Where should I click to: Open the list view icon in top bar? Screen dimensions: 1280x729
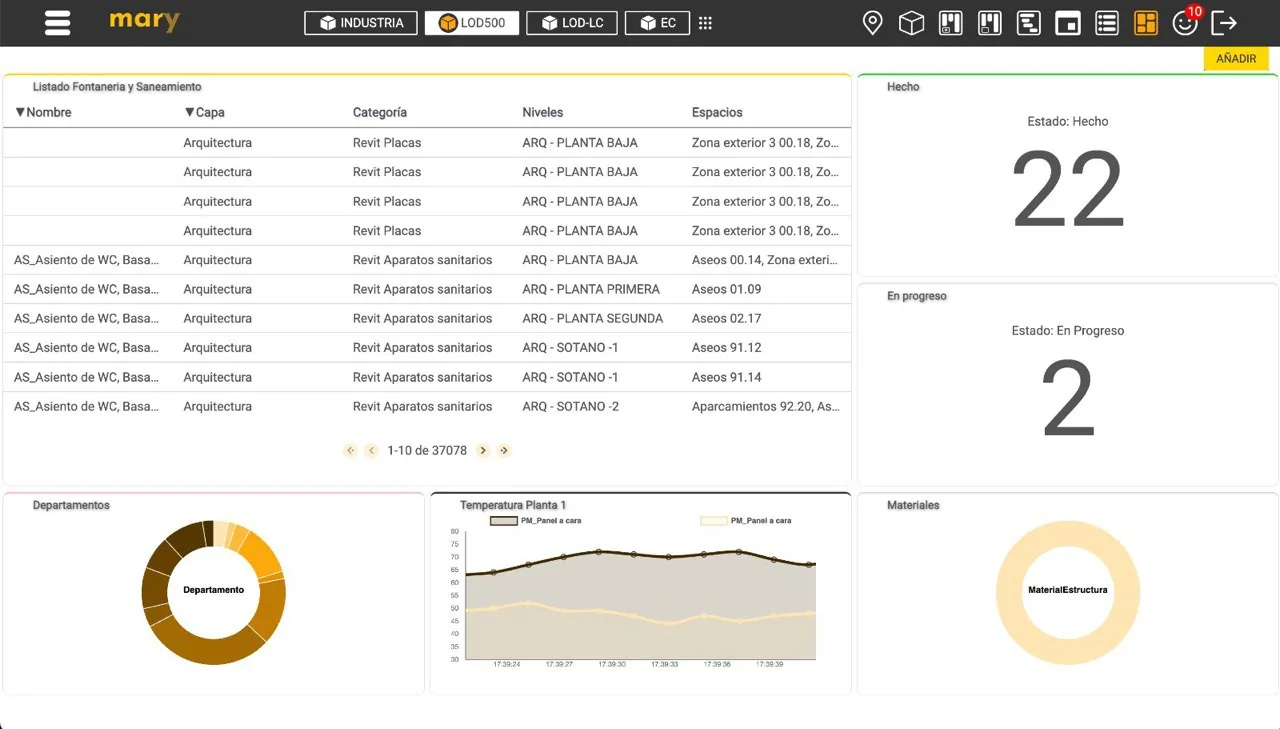1107,23
